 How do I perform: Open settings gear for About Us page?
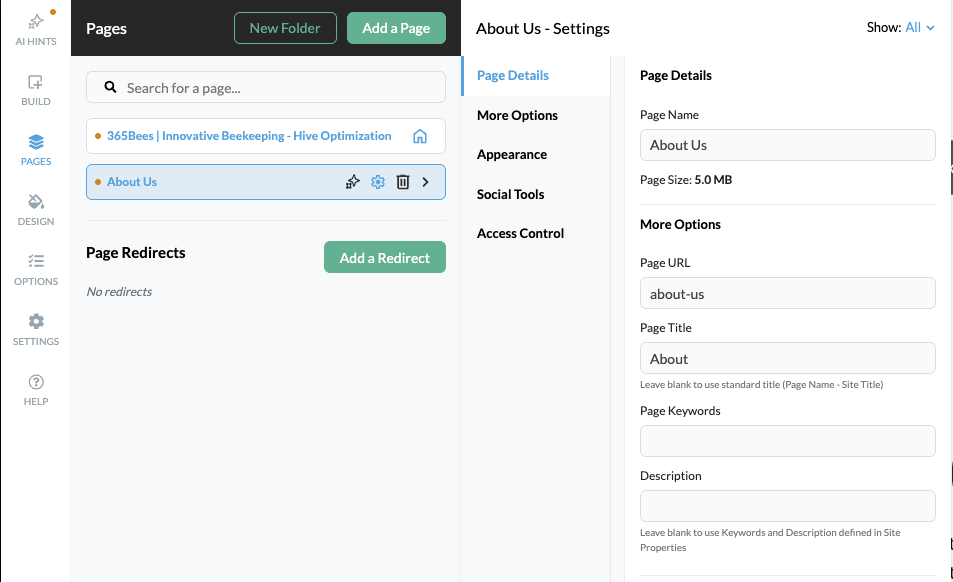[x=378, y=182]
